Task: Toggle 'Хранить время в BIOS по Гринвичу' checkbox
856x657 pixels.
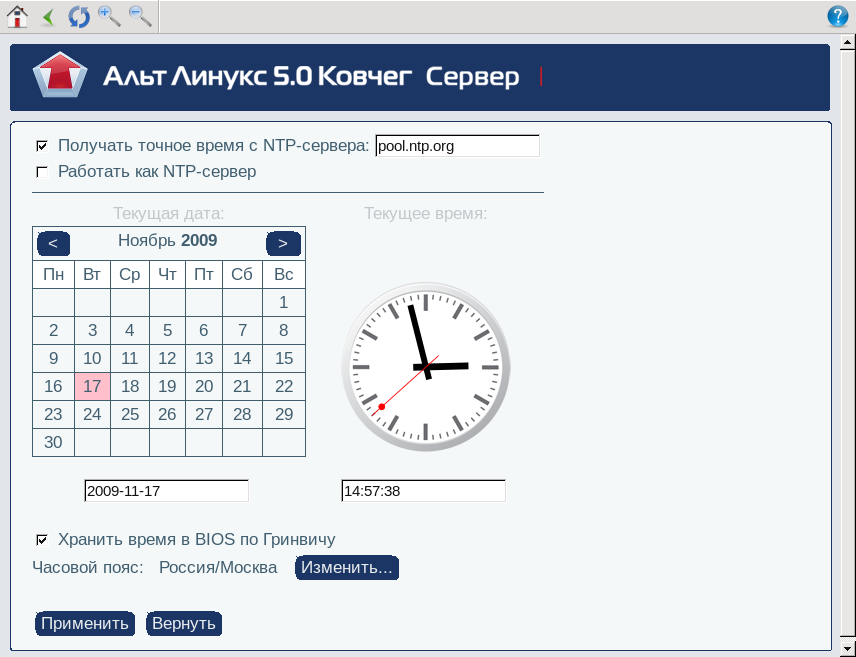Action: coord(42,540)
